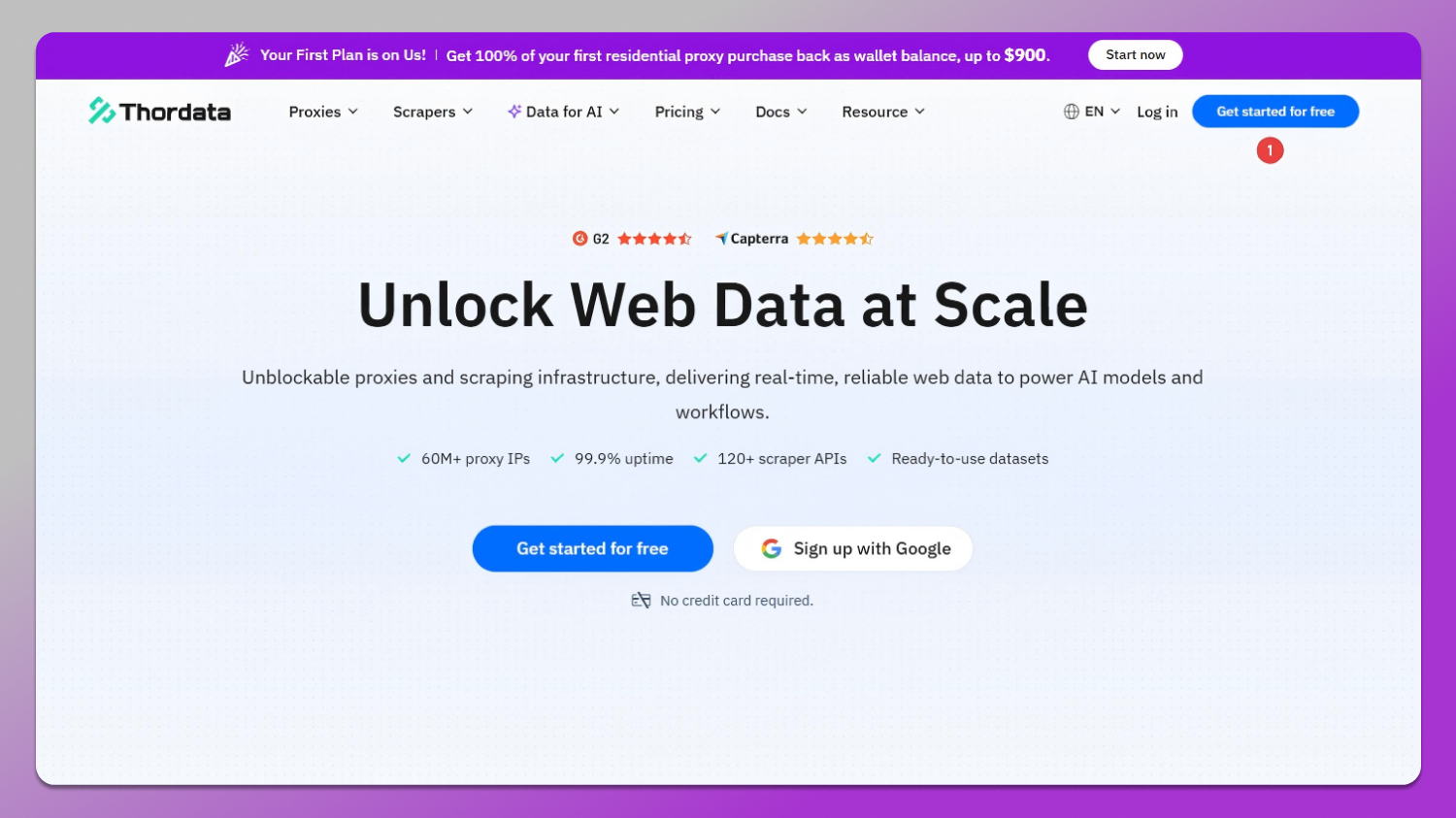This screenshot has width=1456, height=818.
Task: Click the Google icon in the signup button
Action: (x=771, y=548)
